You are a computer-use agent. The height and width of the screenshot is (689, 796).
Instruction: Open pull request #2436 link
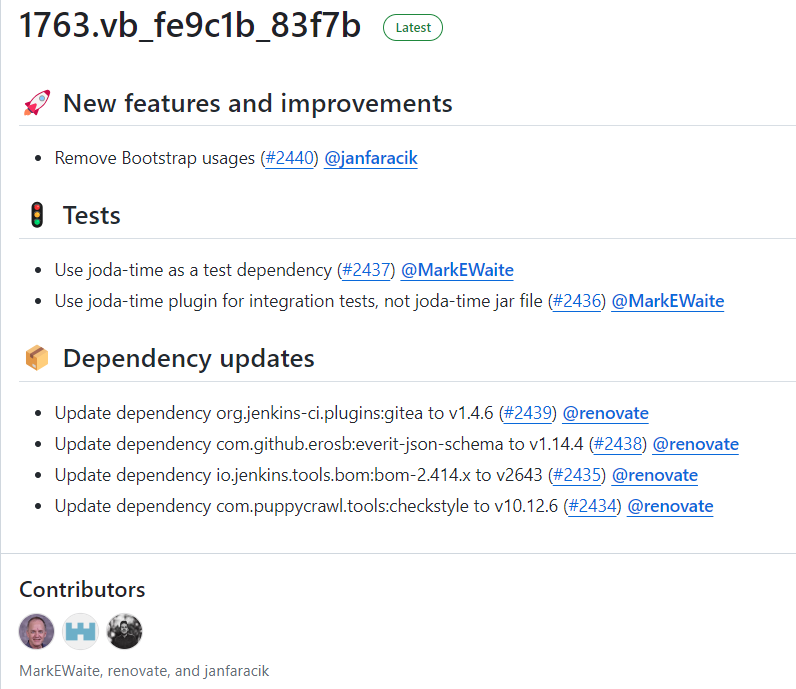pyautogui.click(x=577, y=301)
